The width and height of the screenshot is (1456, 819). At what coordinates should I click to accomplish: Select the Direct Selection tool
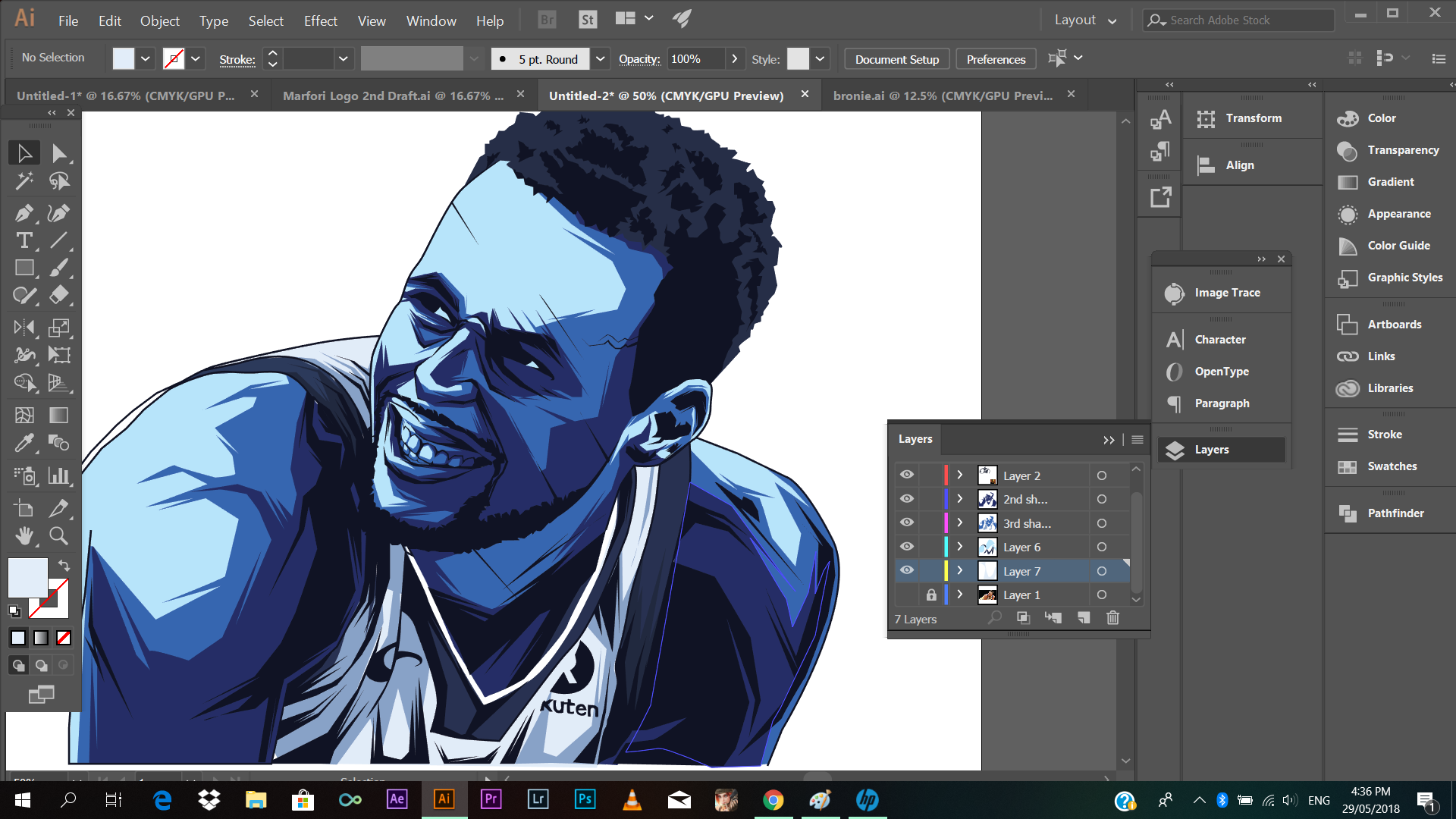tap(59, 153)
